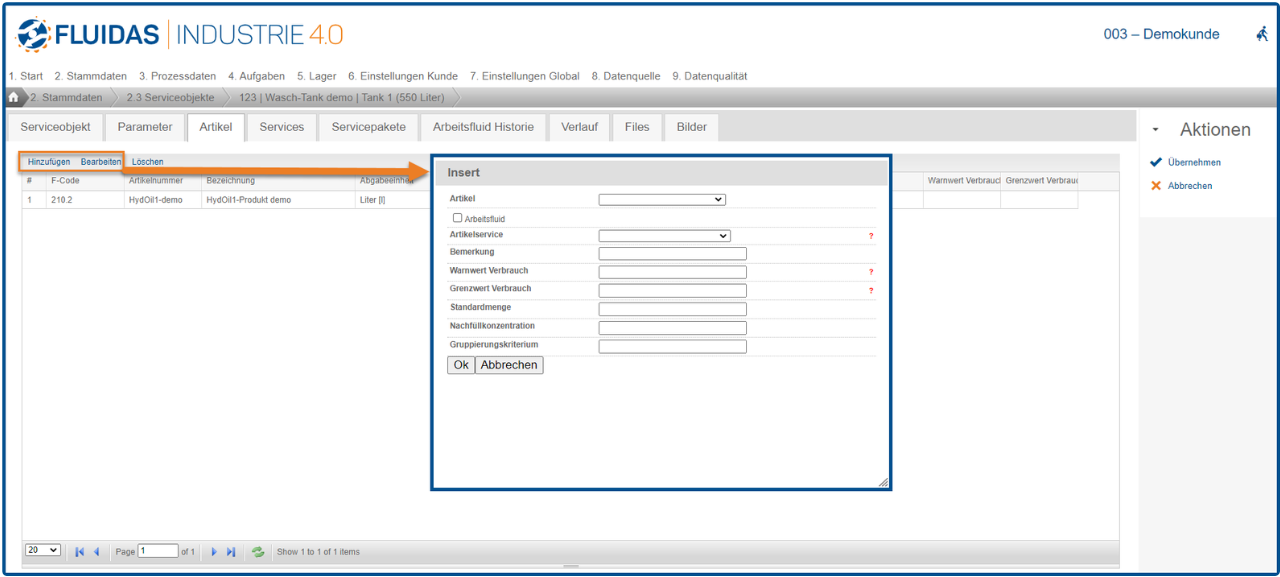Viewport: 1280px width, 577px height.
Task: Click the logout person icon
Action: click(x=1262, y=34)
